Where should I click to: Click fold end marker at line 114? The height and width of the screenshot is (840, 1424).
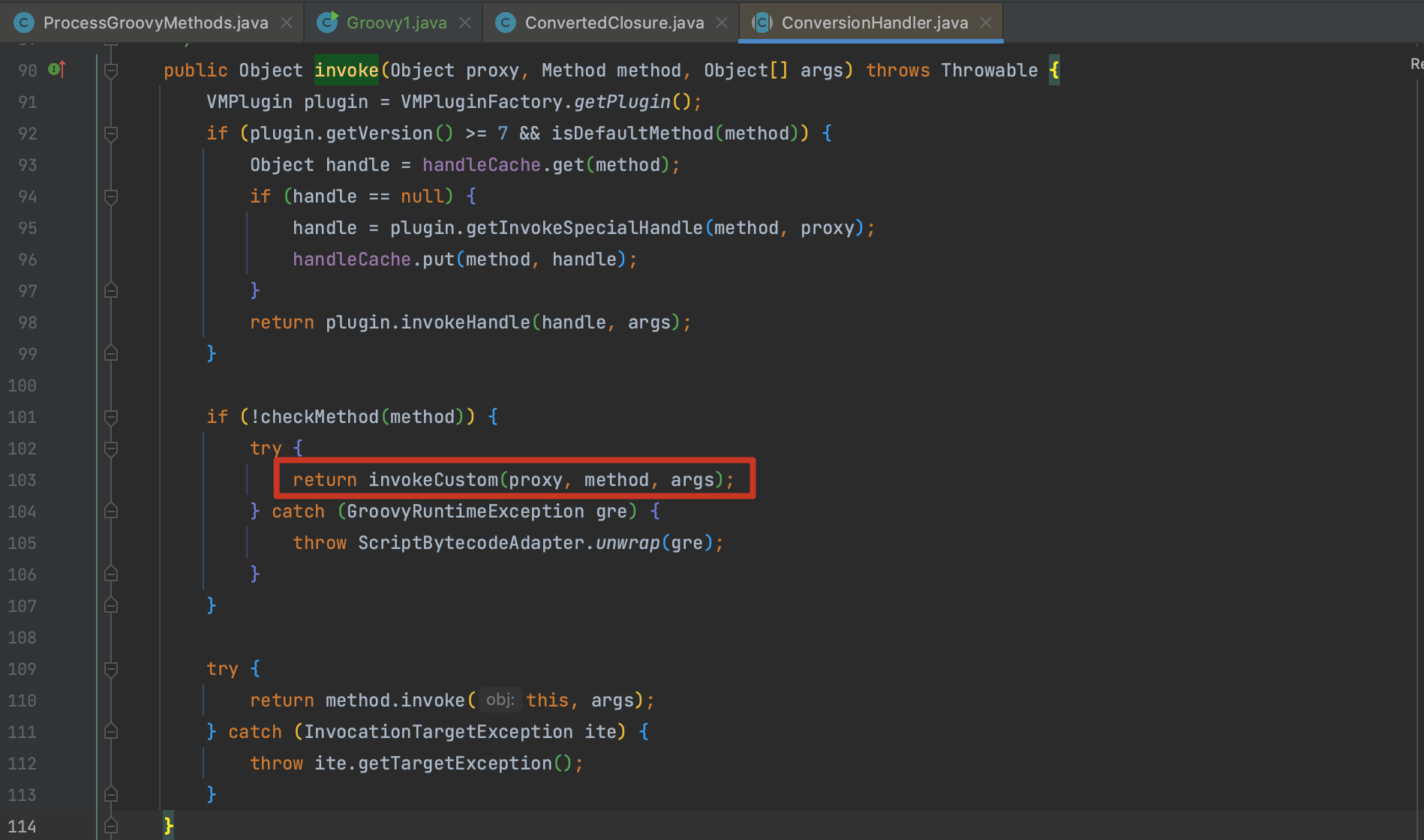point(111,826)
